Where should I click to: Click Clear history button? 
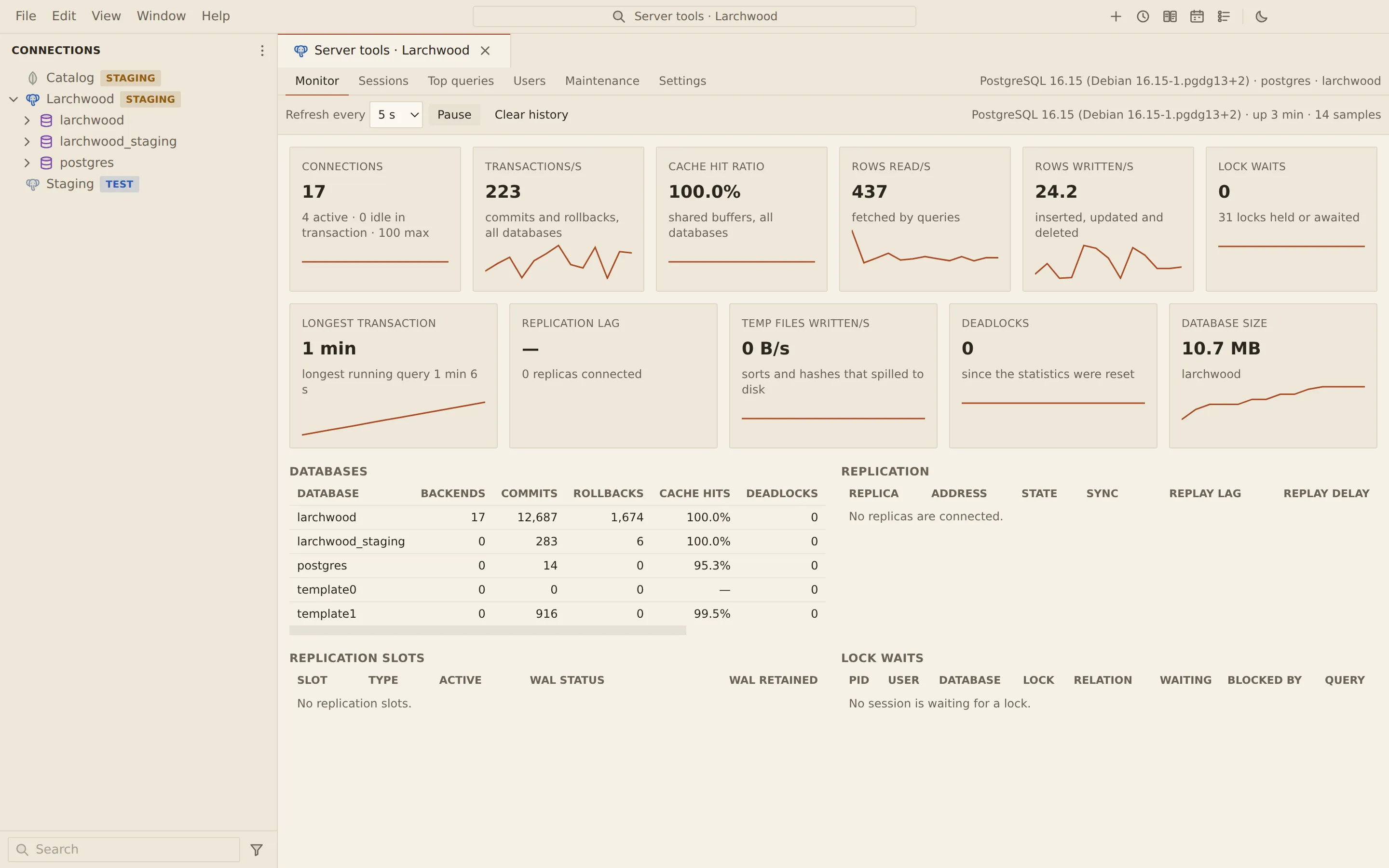click(x=531, y=115)
